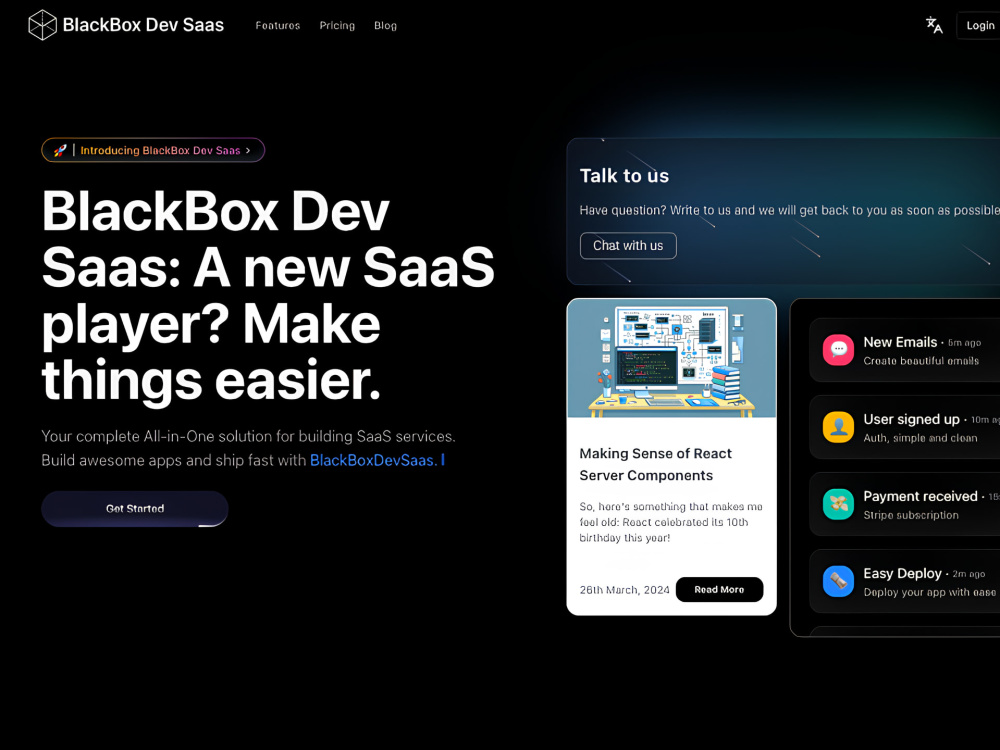The width and height of the screenshot is (1000, 750).
Task: Select the Payment received notification text
Action: pos(920,496)
